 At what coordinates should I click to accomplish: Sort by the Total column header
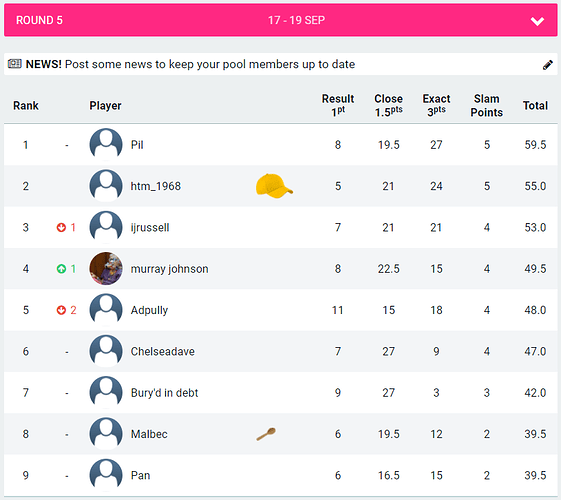pyautogui.click(x=535, y=106)
